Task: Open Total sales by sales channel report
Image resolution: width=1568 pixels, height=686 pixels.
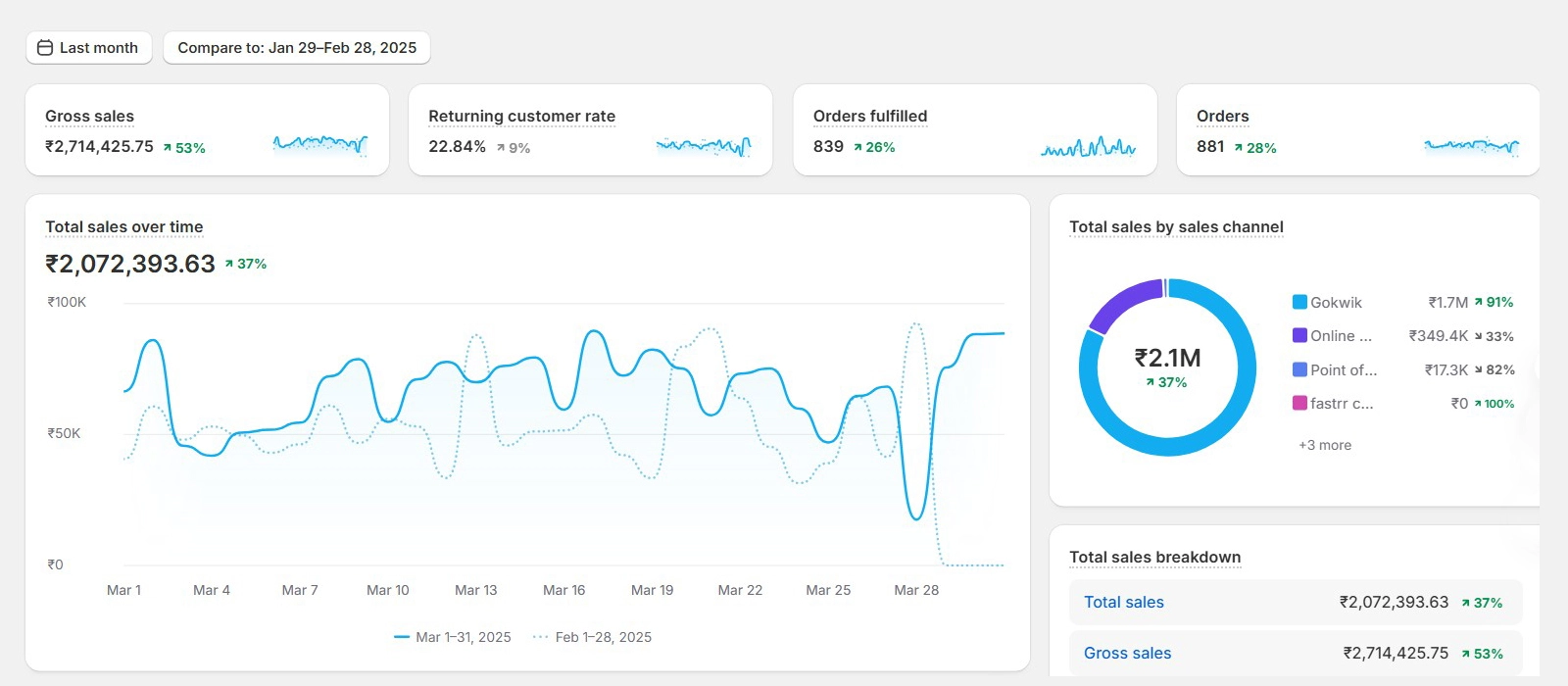Action: [1176, 227]
